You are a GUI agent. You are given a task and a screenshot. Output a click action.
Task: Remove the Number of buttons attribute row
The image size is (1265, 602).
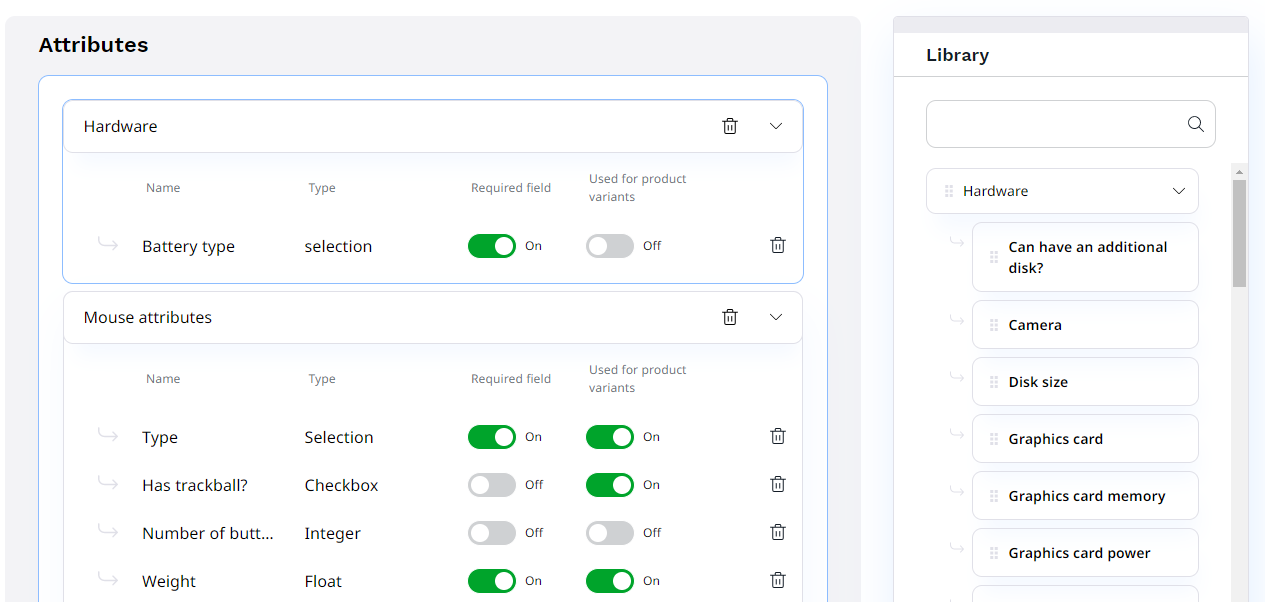tap(778, 532)
